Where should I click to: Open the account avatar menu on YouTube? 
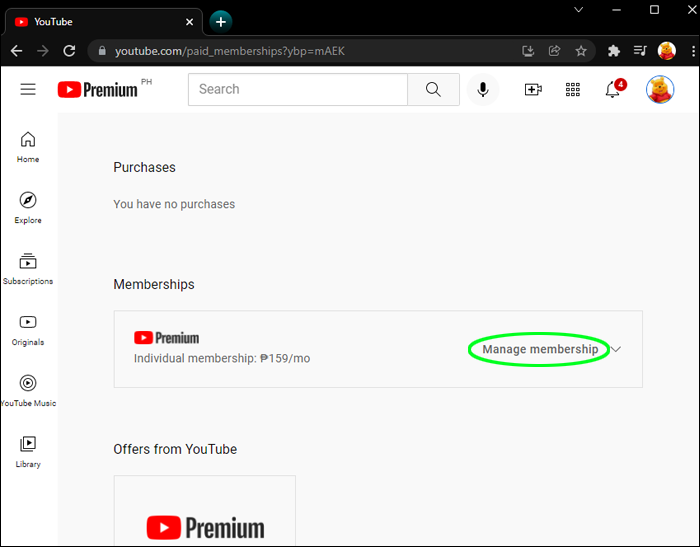click(660, 89)
